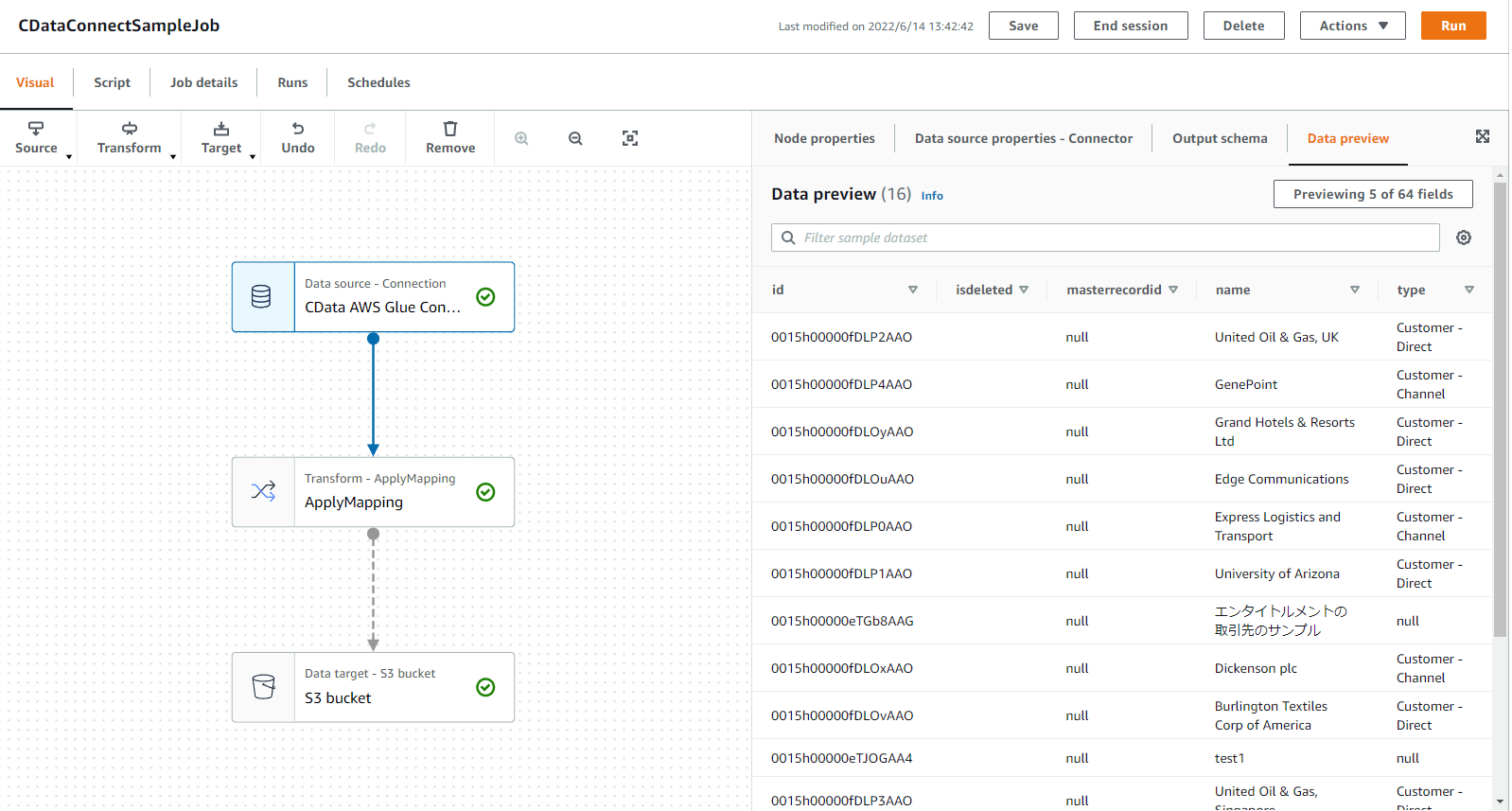1512x811 pixels.
Task: Undo the last canvas action
Action: [298, 137]
